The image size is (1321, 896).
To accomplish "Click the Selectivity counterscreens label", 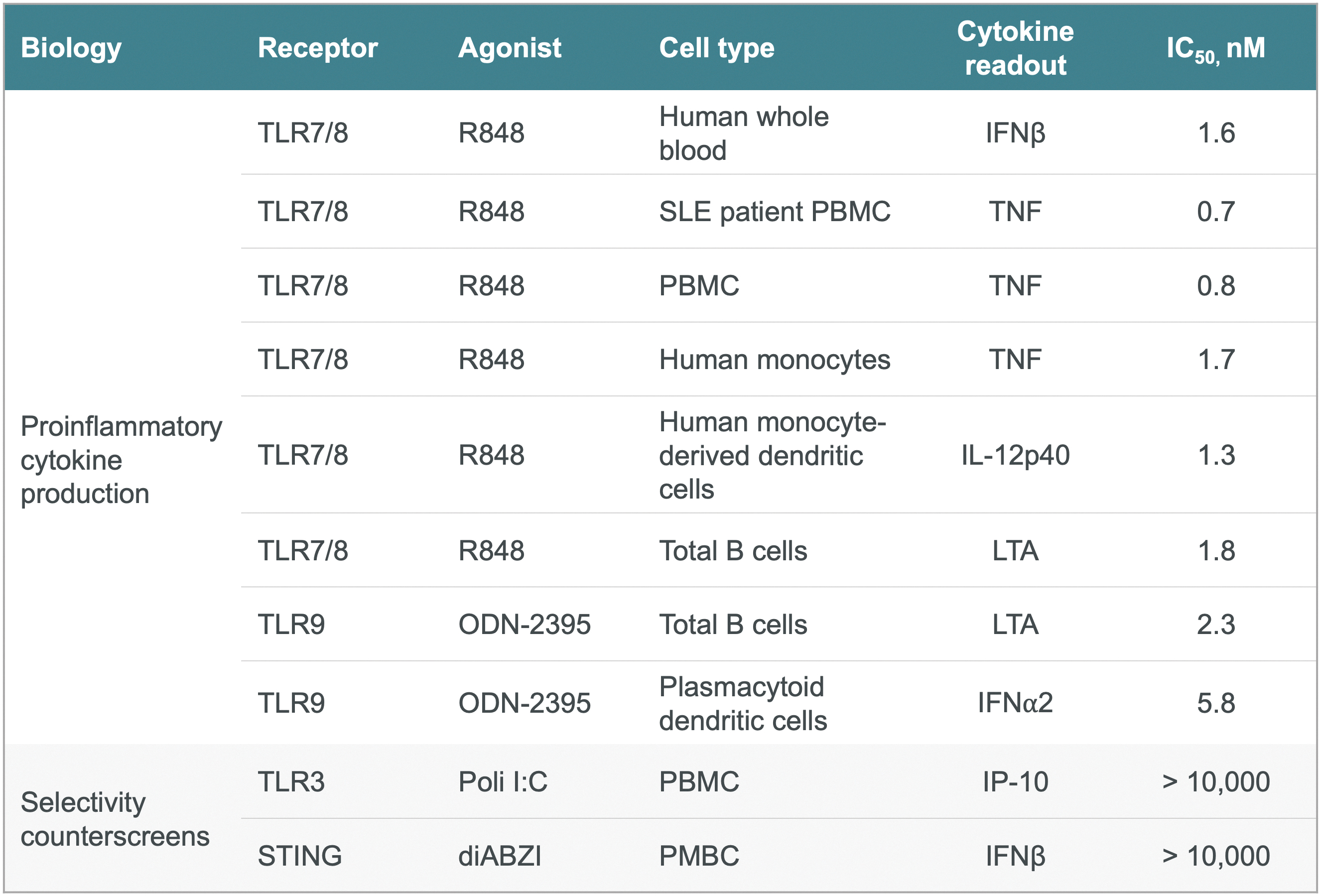I will (x=115, y=819).
